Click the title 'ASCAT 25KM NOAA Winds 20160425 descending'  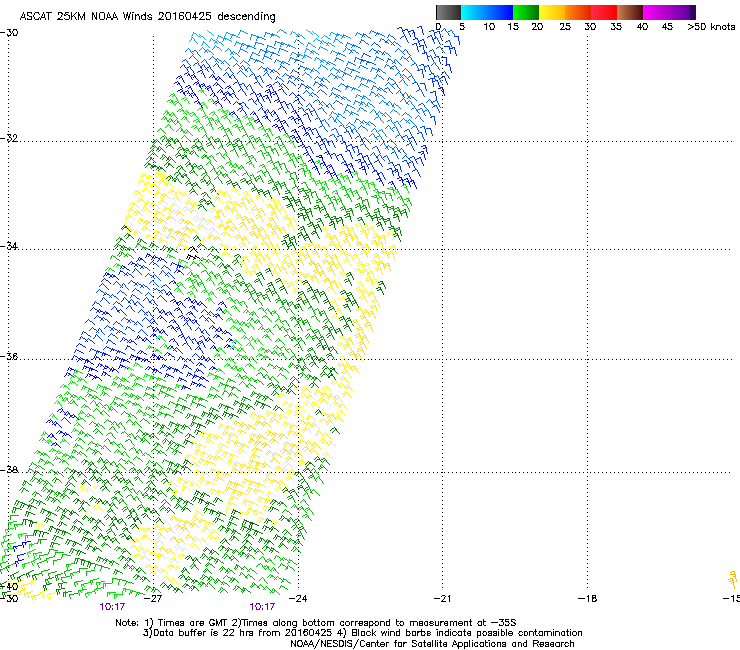coord(147,17)
